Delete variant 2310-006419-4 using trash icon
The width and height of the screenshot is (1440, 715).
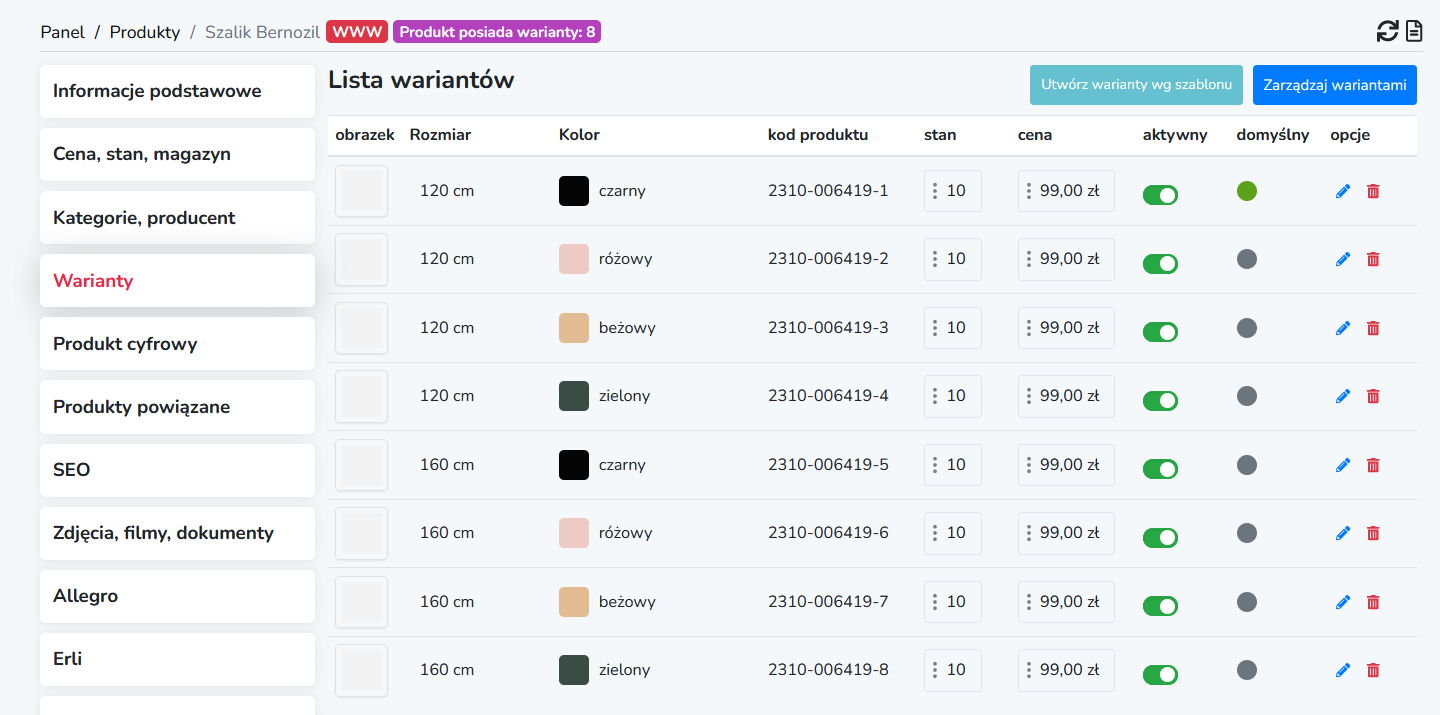1373,396
